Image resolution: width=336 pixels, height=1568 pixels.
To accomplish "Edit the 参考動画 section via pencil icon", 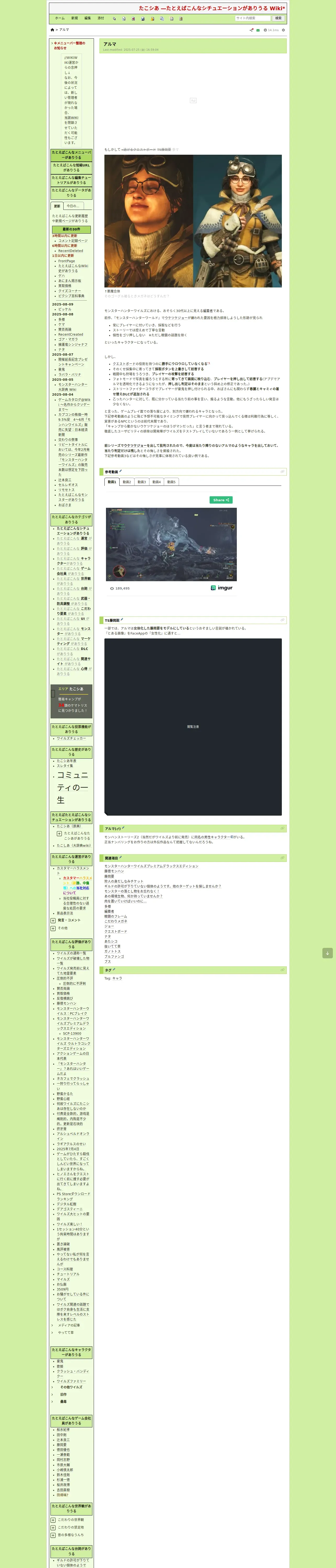I will coord(121,470).
